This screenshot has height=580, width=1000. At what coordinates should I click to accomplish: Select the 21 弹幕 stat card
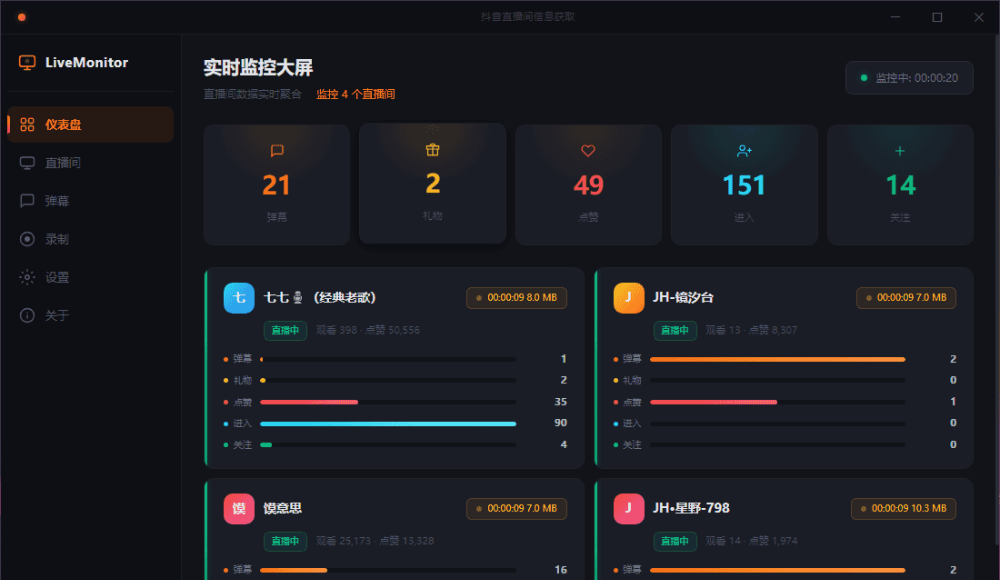[x=277, y=185]
